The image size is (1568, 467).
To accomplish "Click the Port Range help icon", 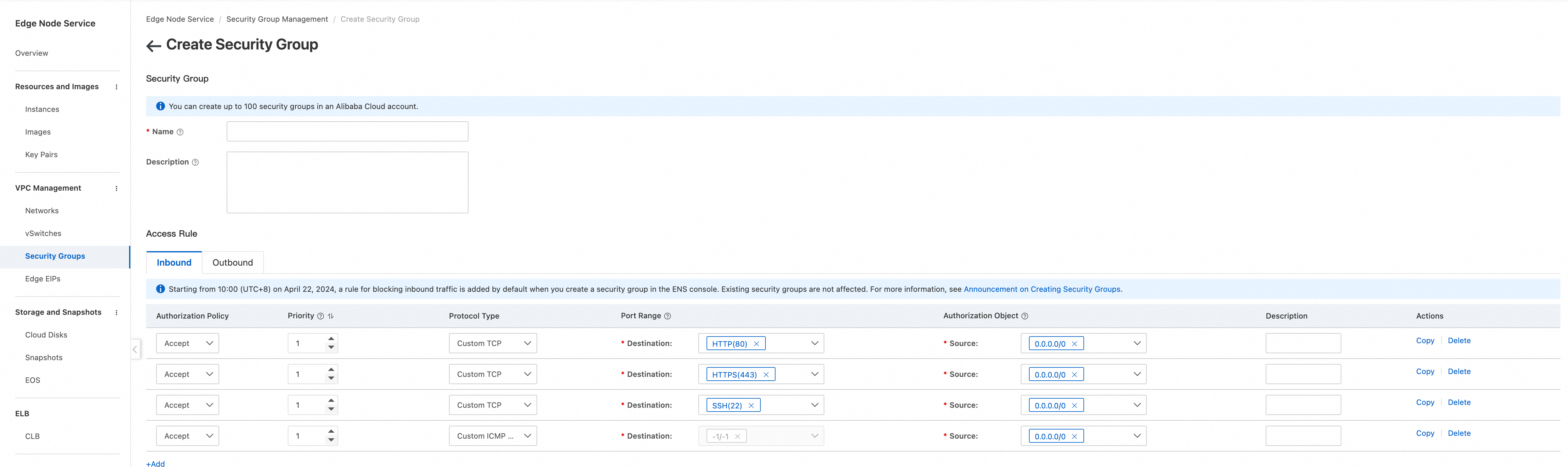I will pos(667,316).
